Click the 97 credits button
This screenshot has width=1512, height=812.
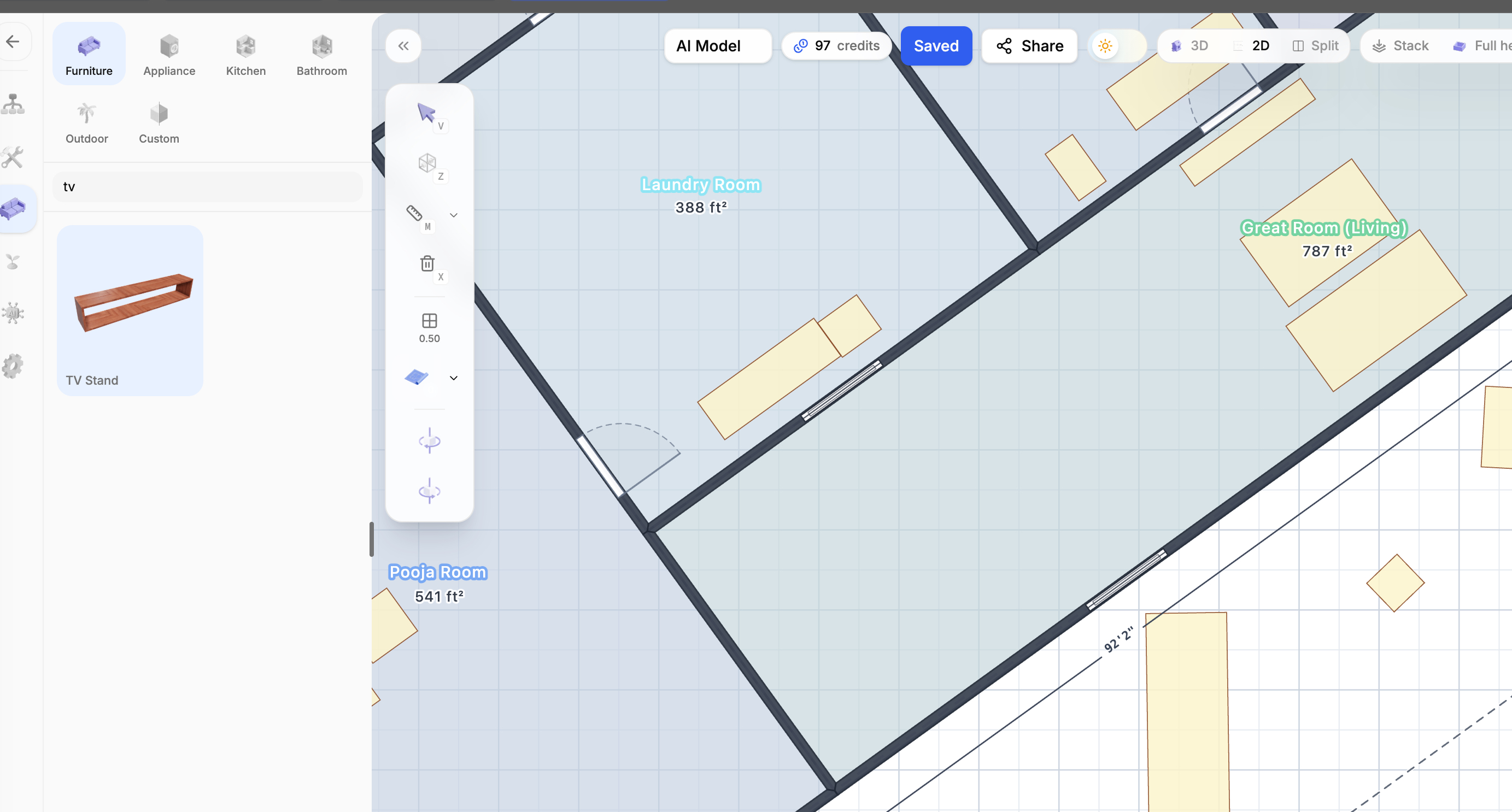(x=836, y=46)
